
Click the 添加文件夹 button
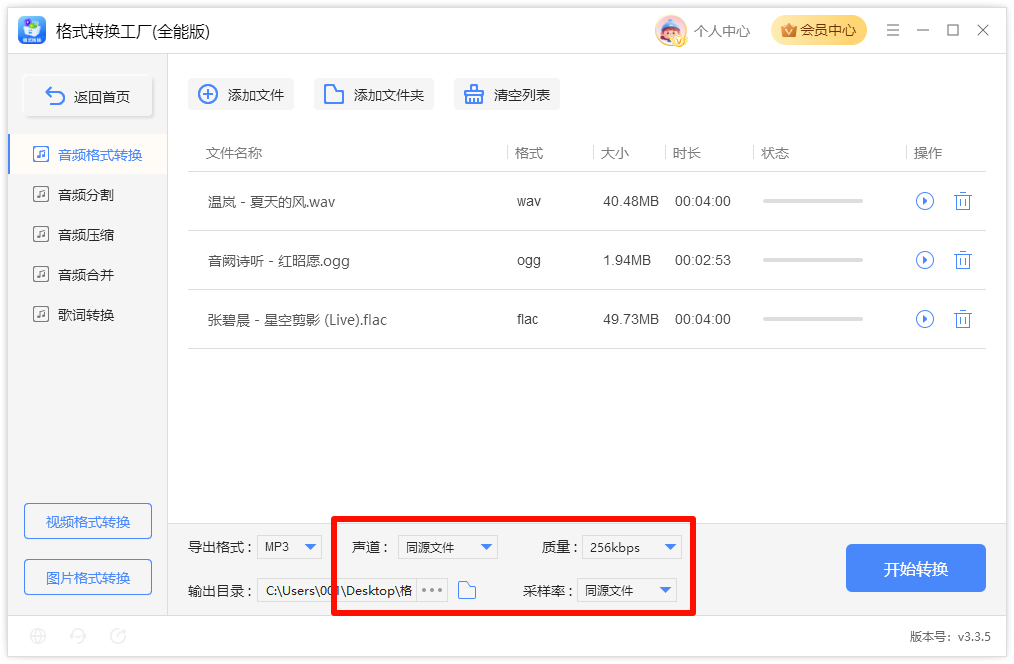pos(374,94)
